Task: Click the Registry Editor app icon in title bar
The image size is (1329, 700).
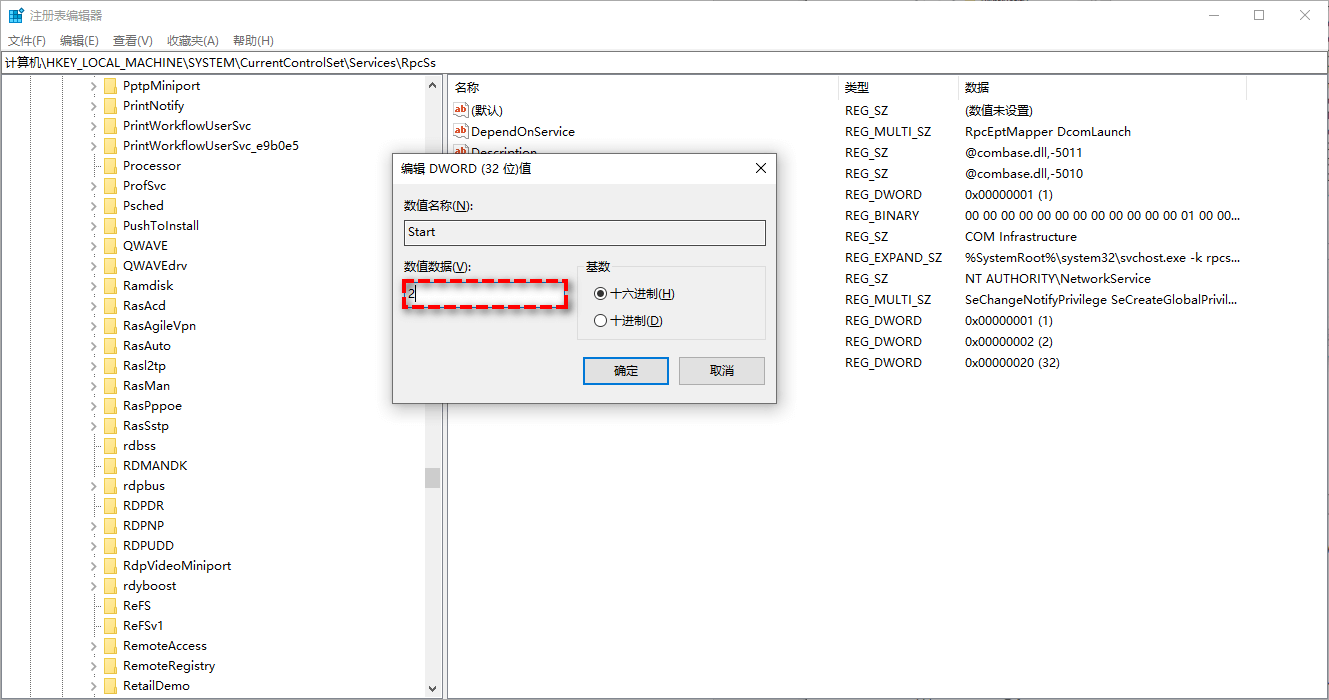Action: point(17,15)
